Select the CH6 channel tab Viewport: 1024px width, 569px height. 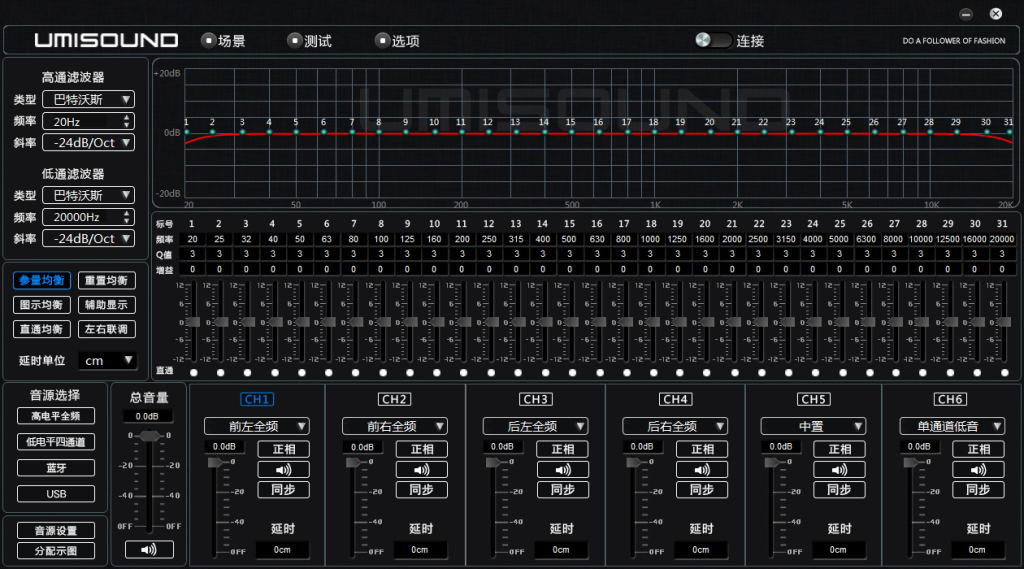tap(950, 399)
